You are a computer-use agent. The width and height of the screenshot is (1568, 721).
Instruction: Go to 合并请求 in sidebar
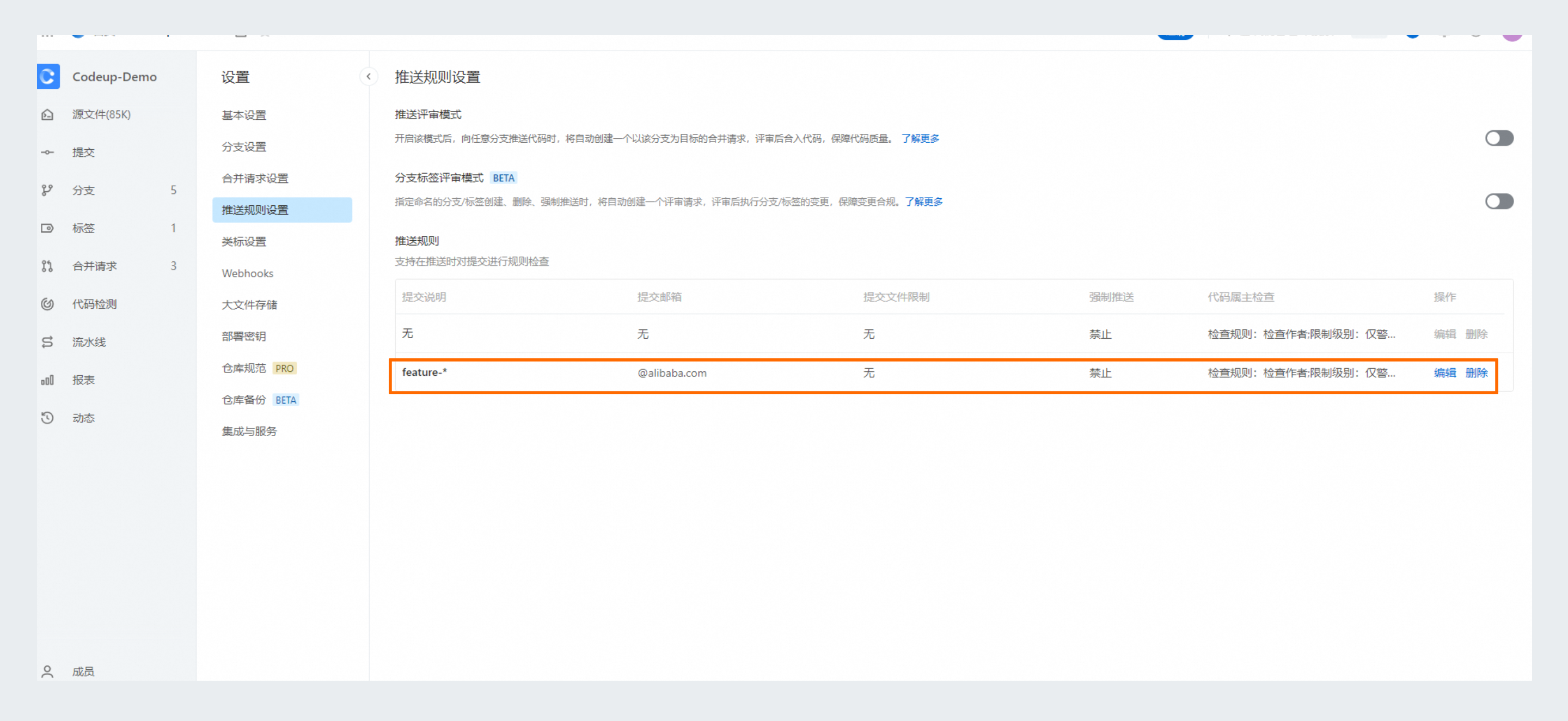94,266
